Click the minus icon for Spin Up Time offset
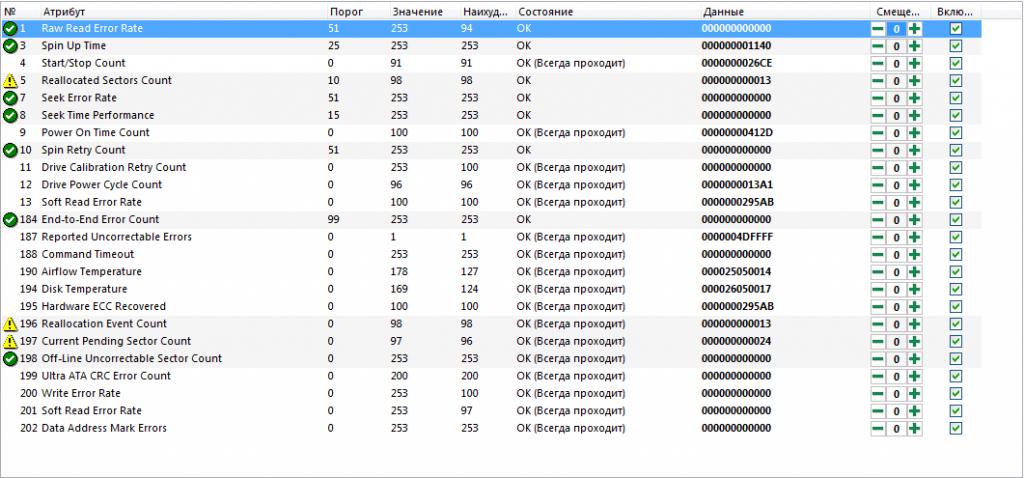The width and height of the screenshot is (1024, 478). pos(878,46)
